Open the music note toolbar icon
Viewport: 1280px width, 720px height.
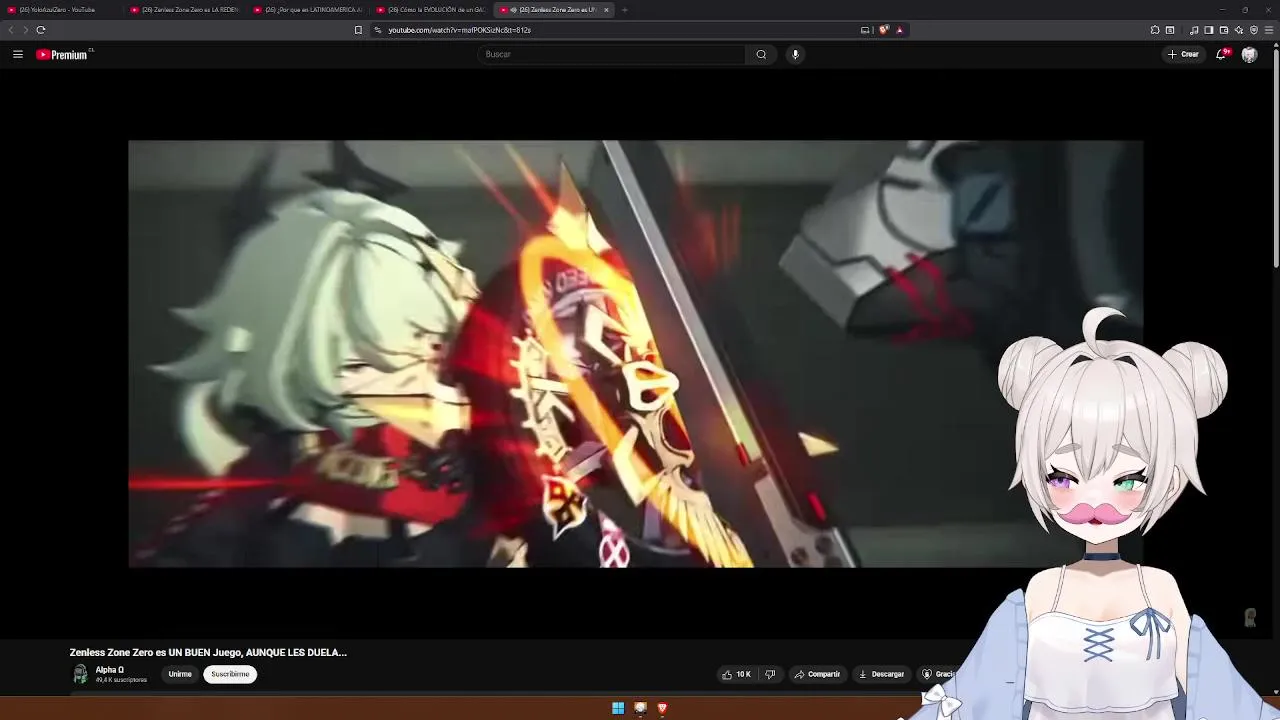pos(1194,30)
